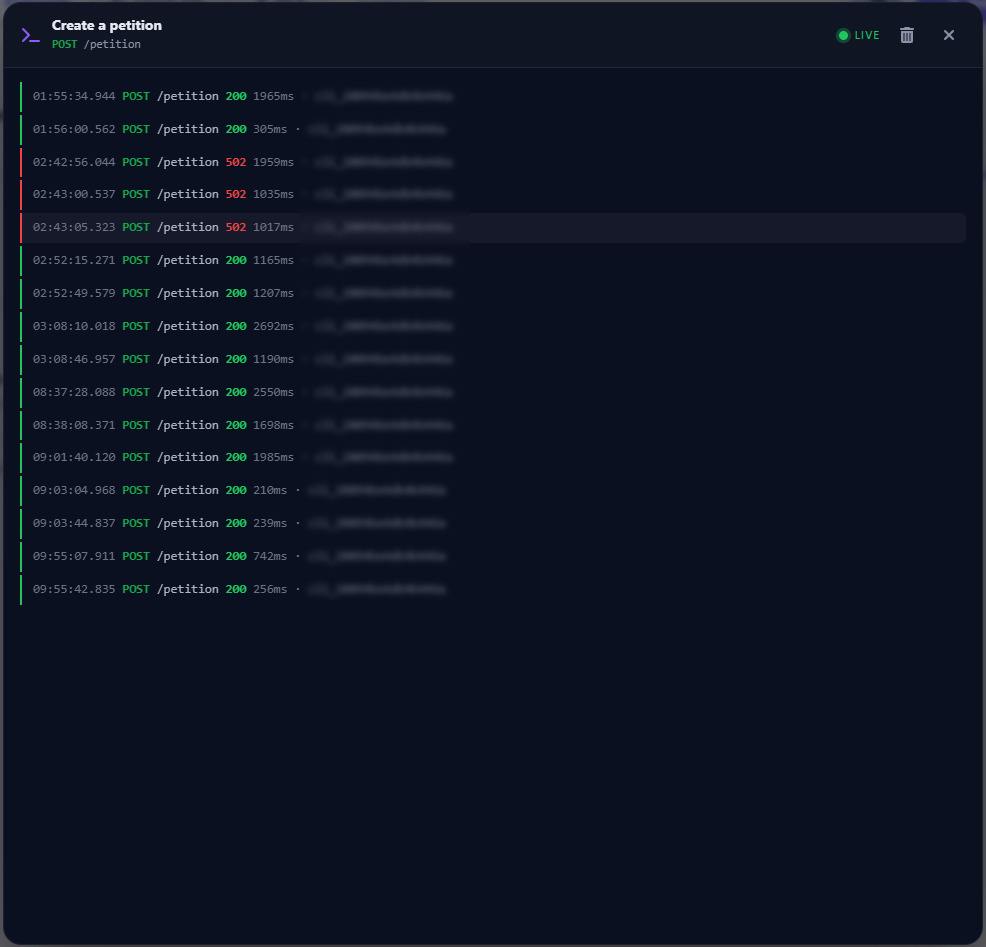This screenshot has width=986, height=947.
Task: Select the highlighted 02:43:05.323 log row
Action: point(493,227)
